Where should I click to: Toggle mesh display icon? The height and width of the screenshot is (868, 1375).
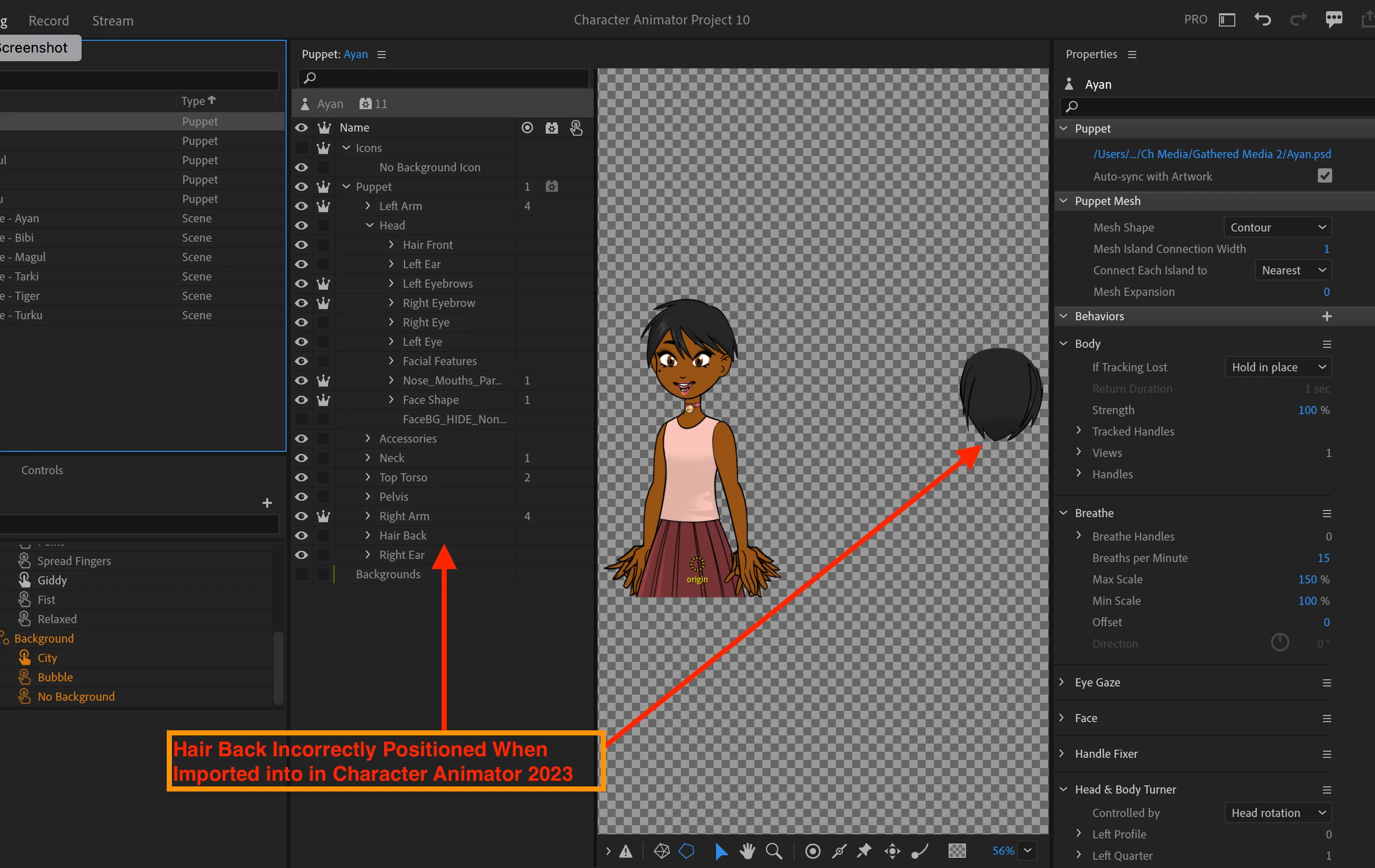click(x=661, y=851)
